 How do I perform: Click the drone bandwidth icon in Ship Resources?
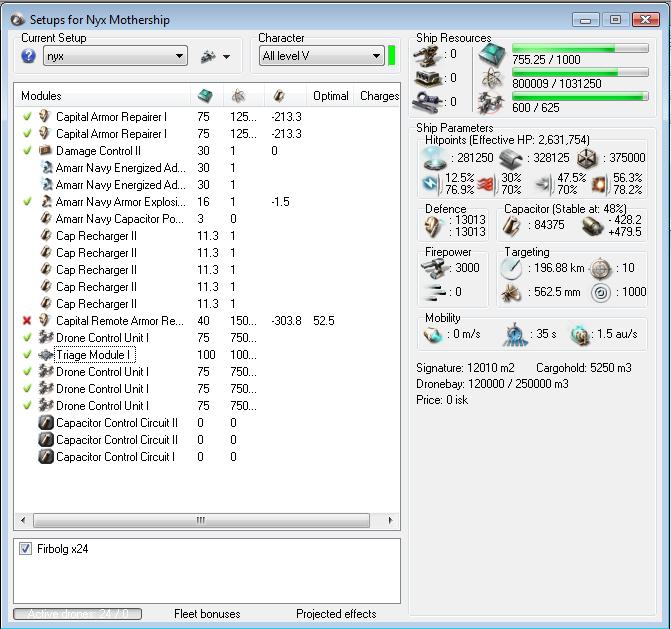[x=490, y=103]
